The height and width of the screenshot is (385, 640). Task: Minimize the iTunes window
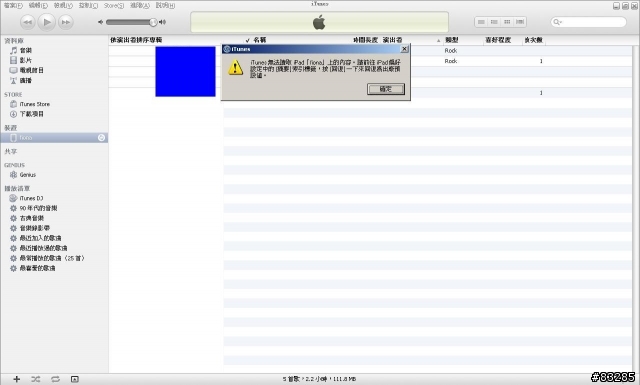point(616,6)
